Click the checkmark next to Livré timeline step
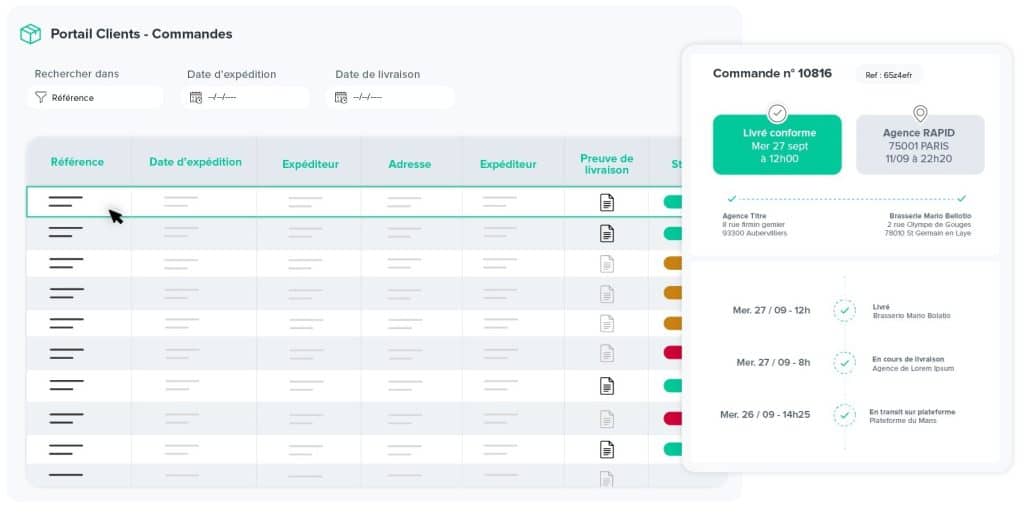Viewport: 1024px width, 513px height. pos(845,311)
